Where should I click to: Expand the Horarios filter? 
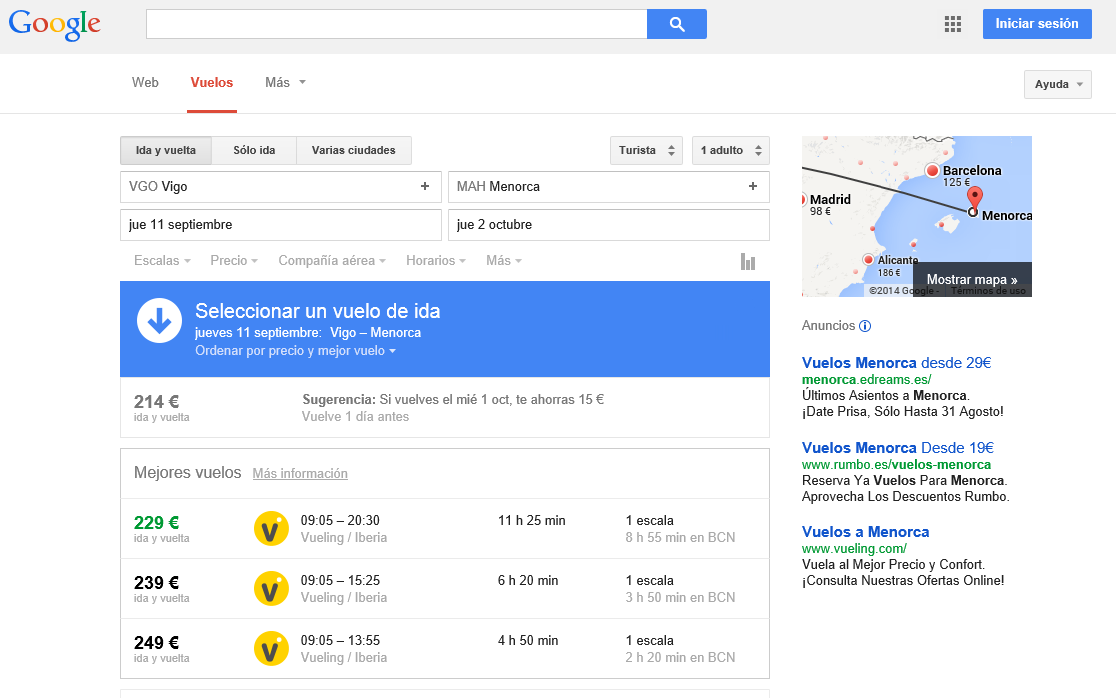pos(436,260)
